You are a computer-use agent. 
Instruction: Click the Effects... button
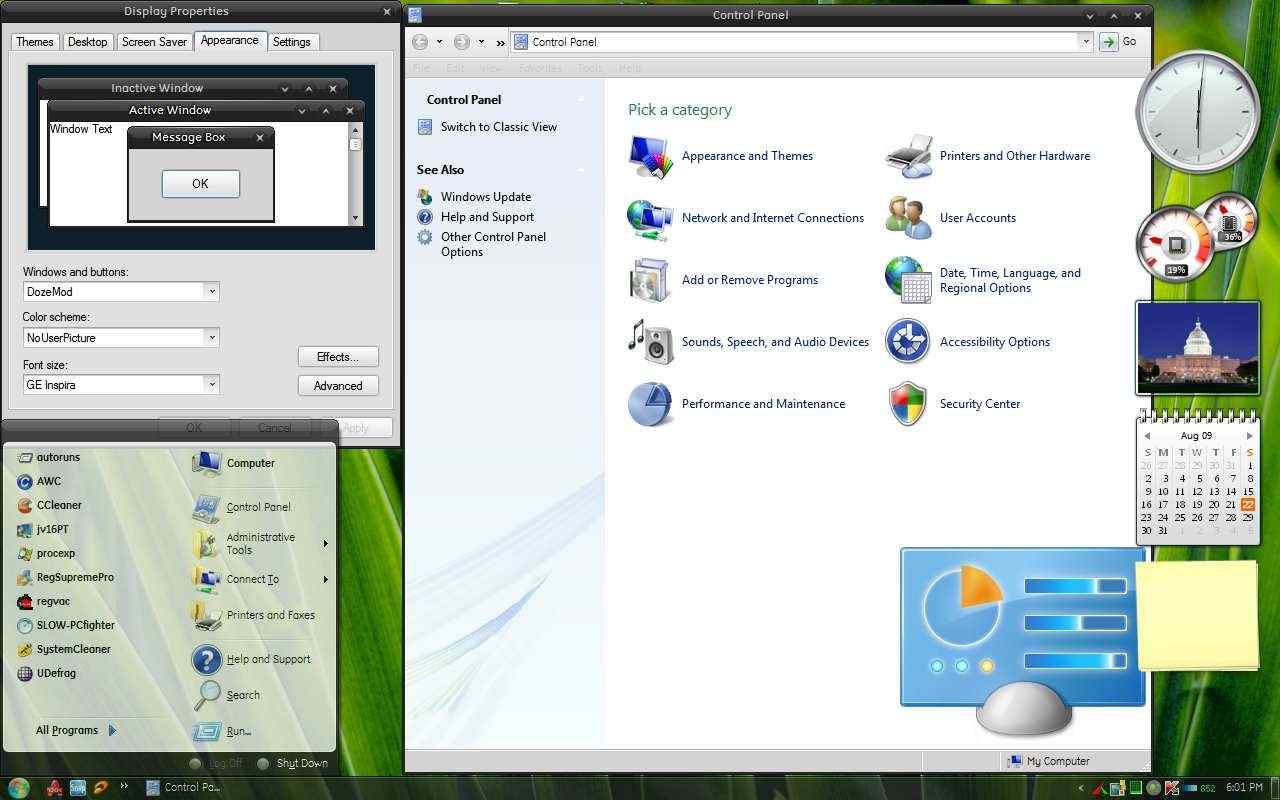[338, 357]
